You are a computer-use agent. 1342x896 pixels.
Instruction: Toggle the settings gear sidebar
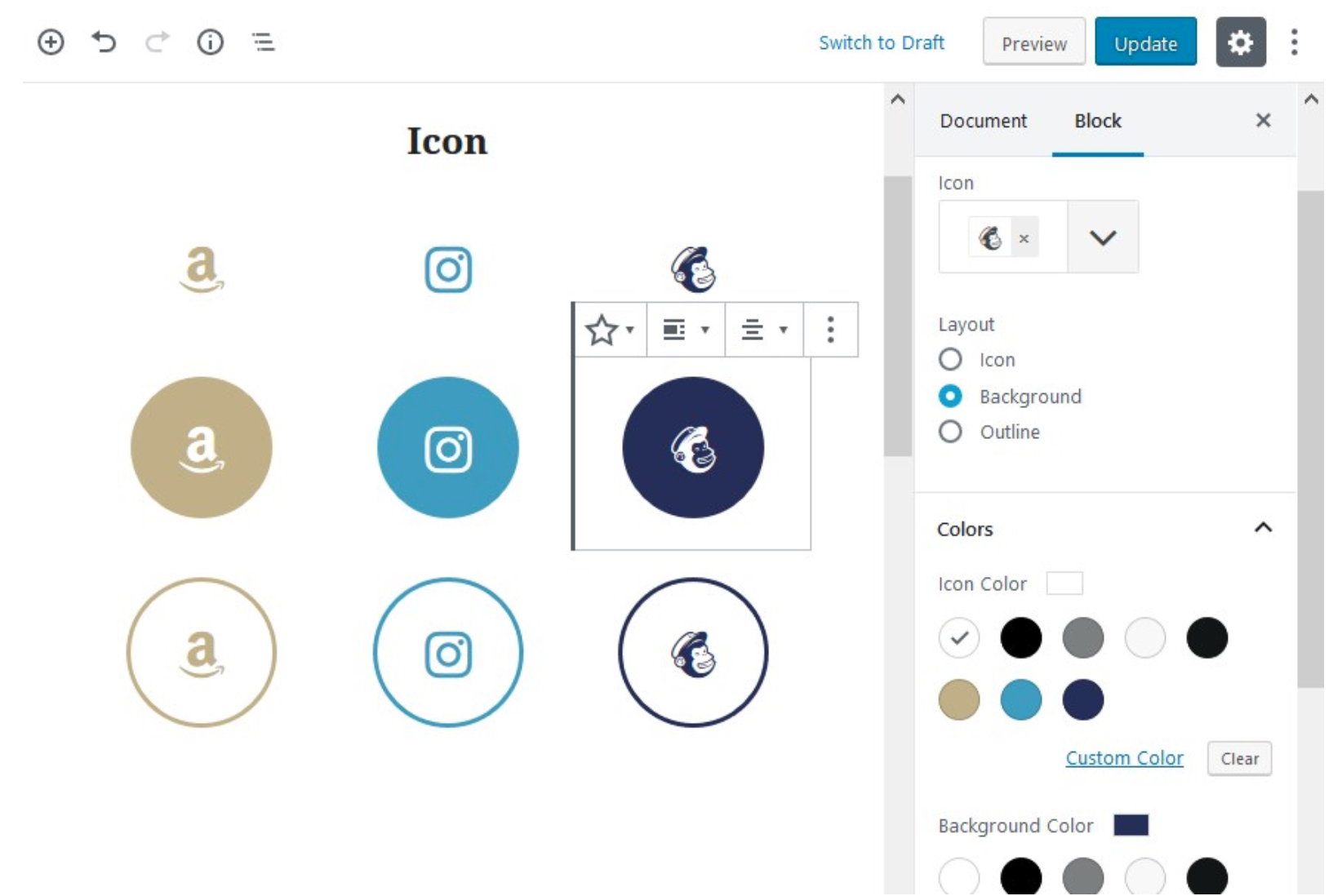point(1240,42)
